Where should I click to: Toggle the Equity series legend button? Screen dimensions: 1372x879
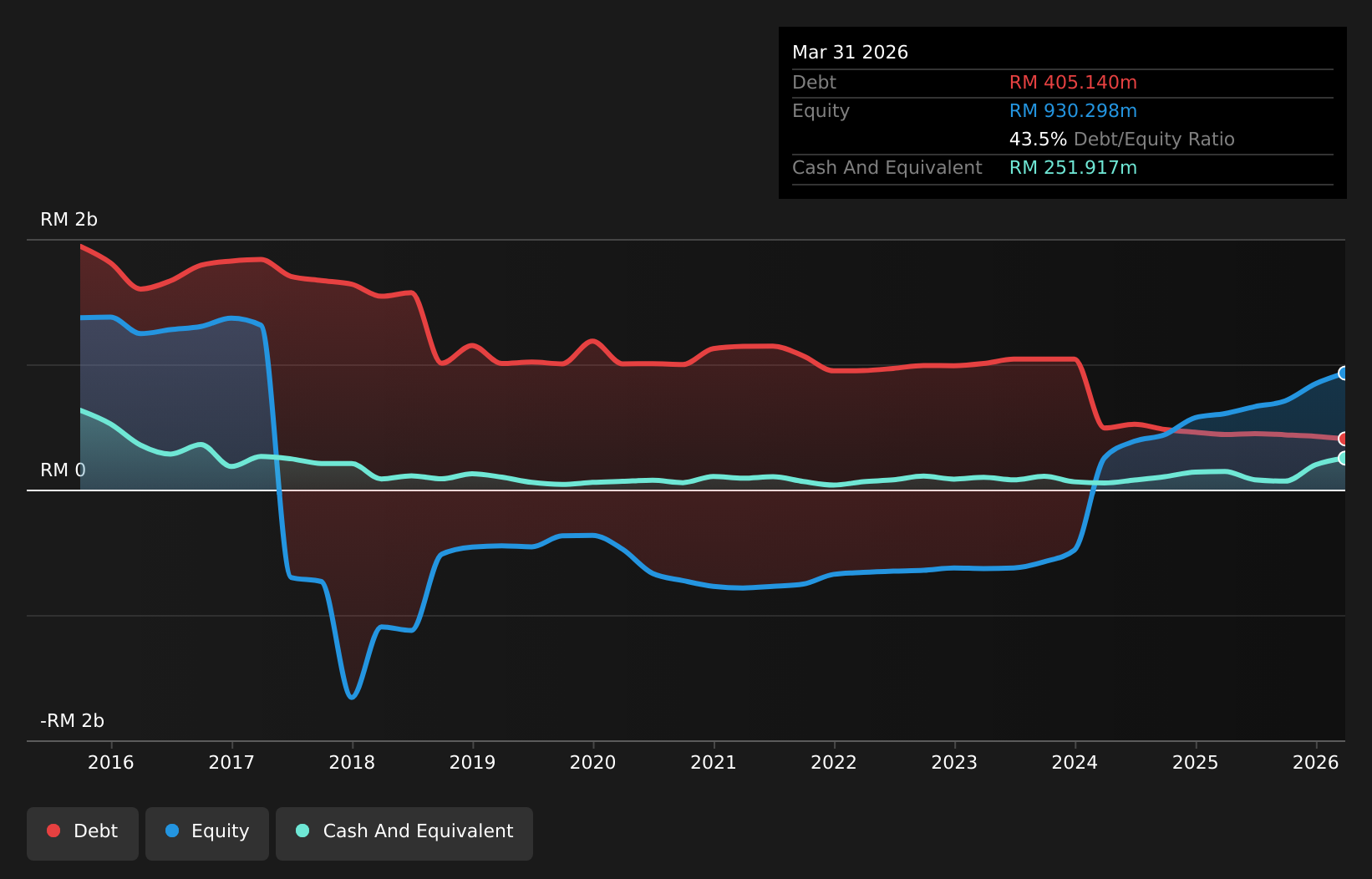pos(207,833)
